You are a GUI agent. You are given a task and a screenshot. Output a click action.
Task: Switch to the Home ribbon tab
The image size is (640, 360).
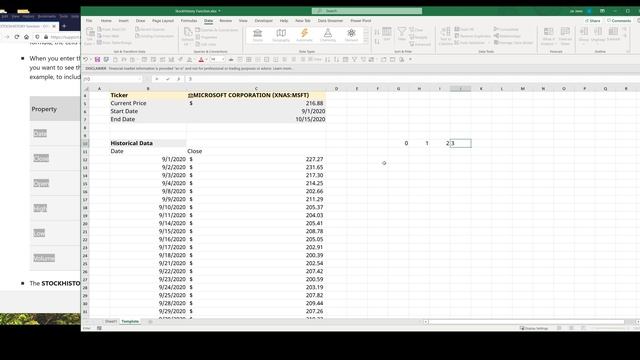(x=106, y=20)
